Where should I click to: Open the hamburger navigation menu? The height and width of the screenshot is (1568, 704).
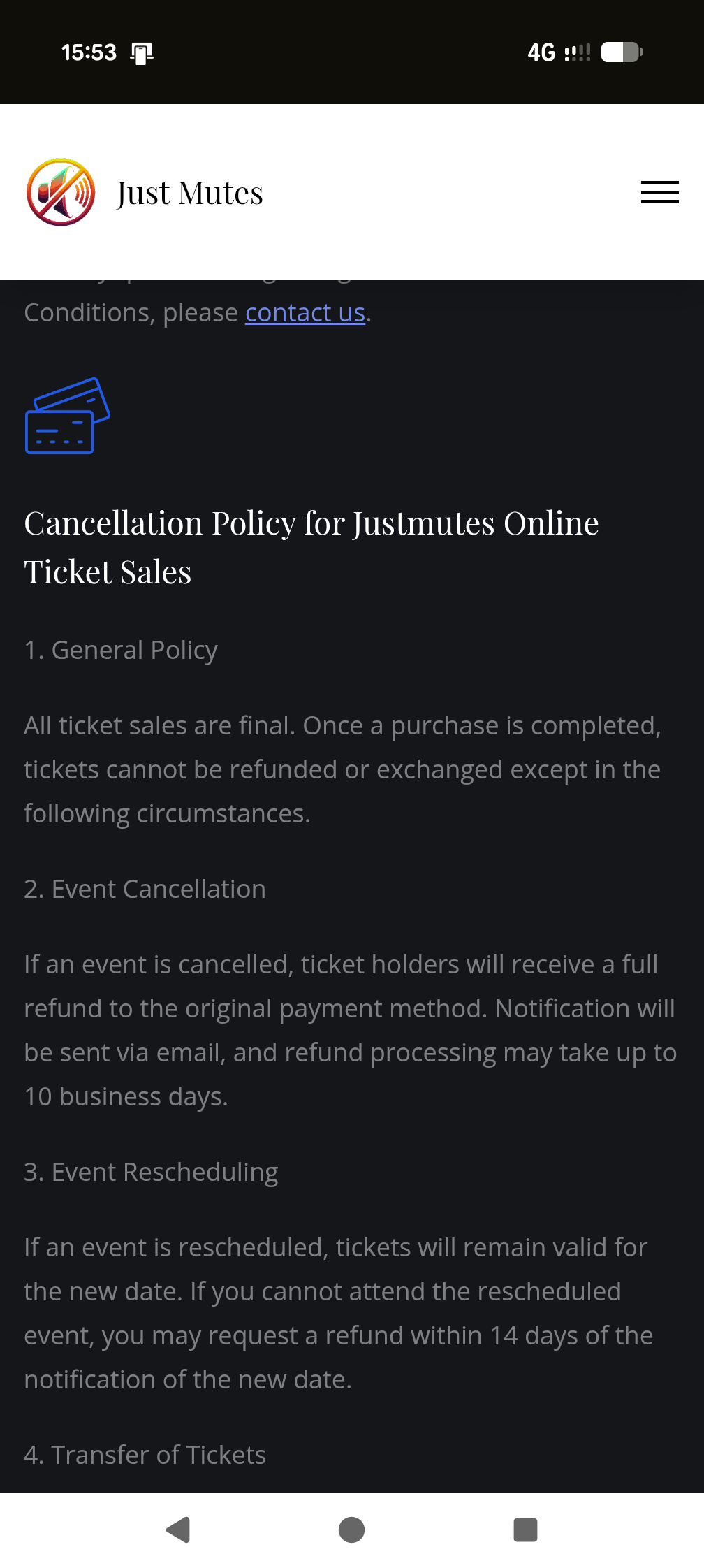659,192
